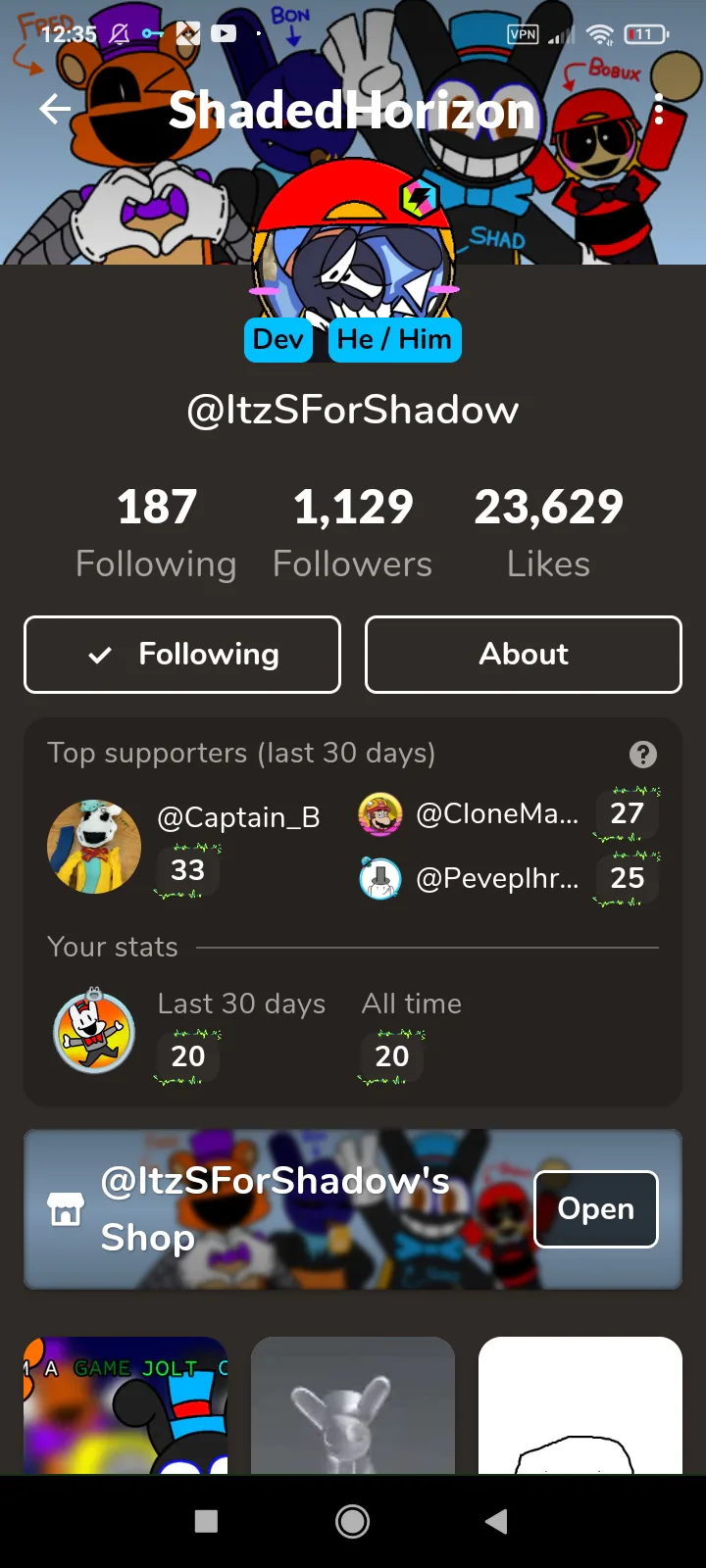Tap @PevepIhr... supporter avatar

click(380, 879)
